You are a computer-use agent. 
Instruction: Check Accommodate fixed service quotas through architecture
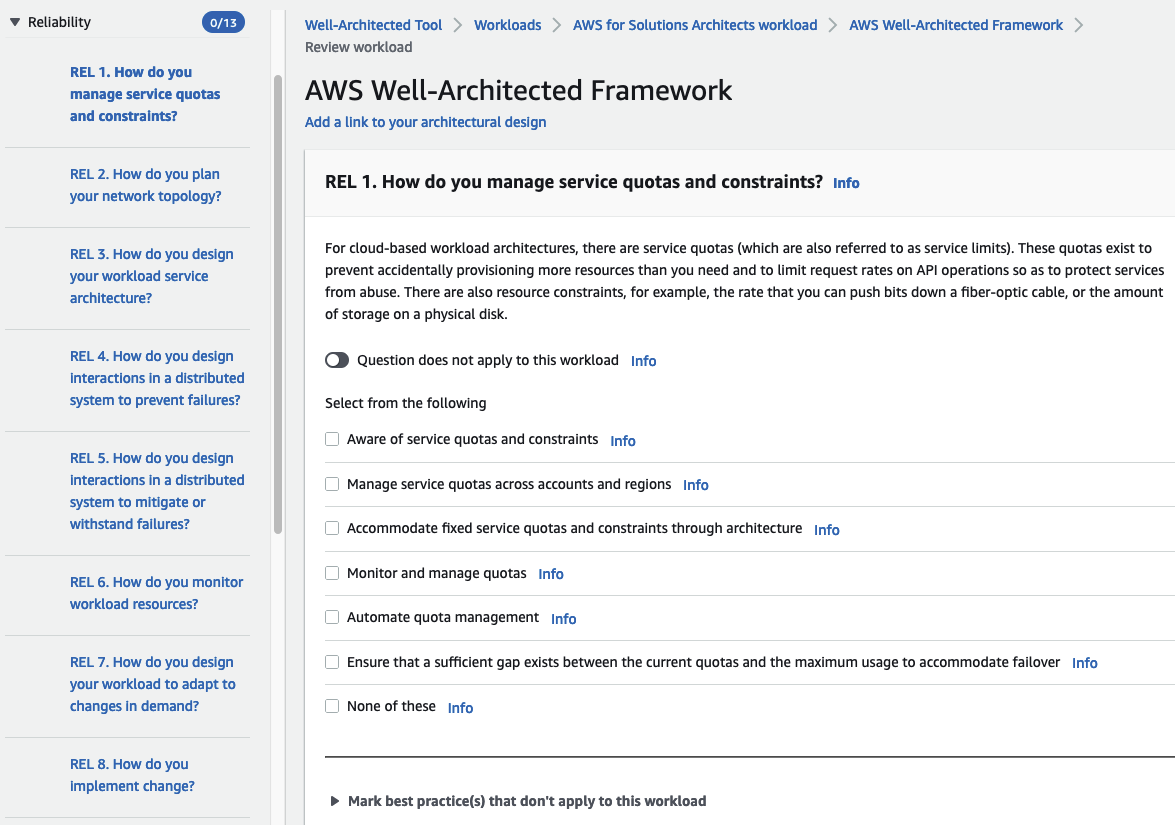click(332, 528)
